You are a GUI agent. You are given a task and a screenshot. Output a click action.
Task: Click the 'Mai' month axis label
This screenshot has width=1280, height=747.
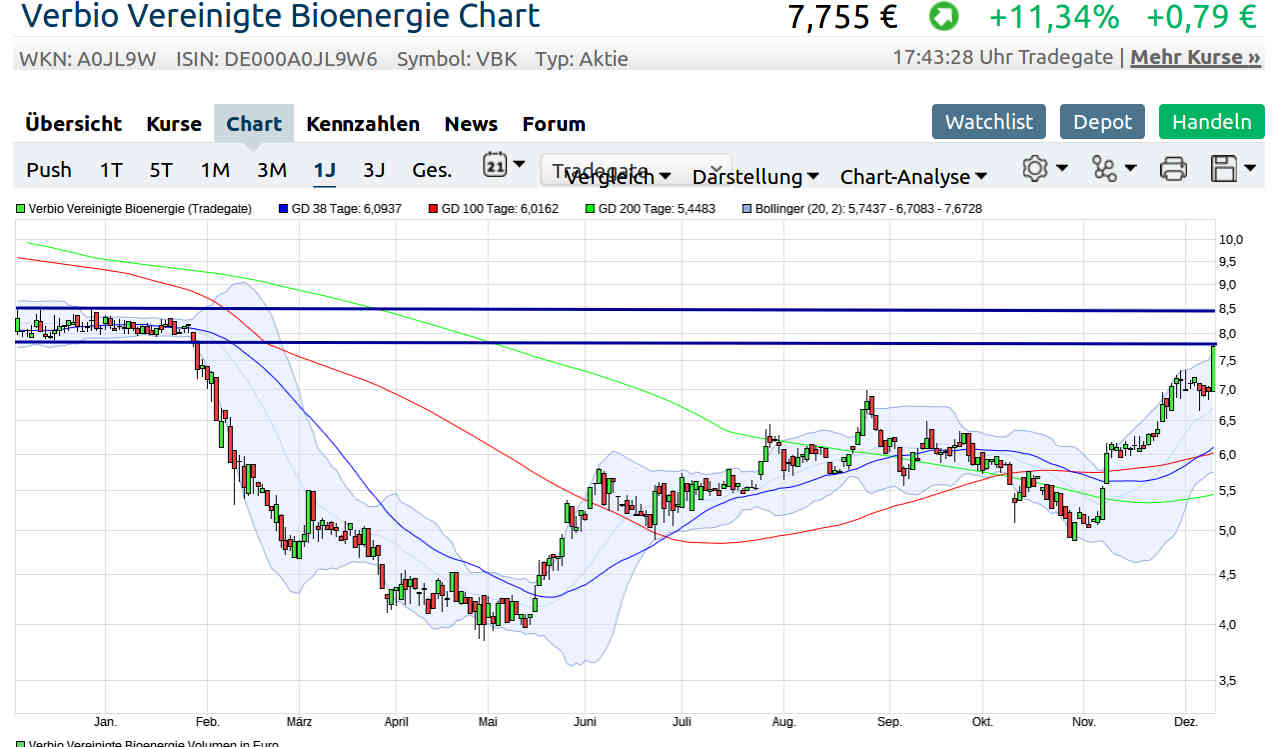coord(488,721)
